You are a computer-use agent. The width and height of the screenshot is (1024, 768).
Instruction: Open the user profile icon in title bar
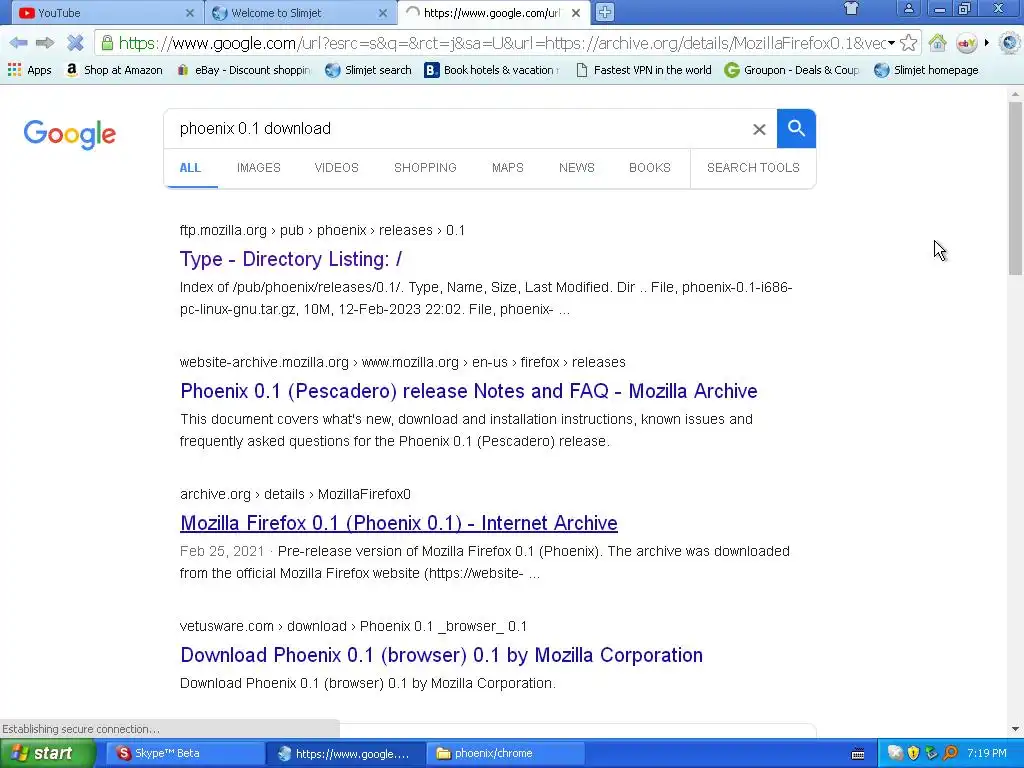908,8
